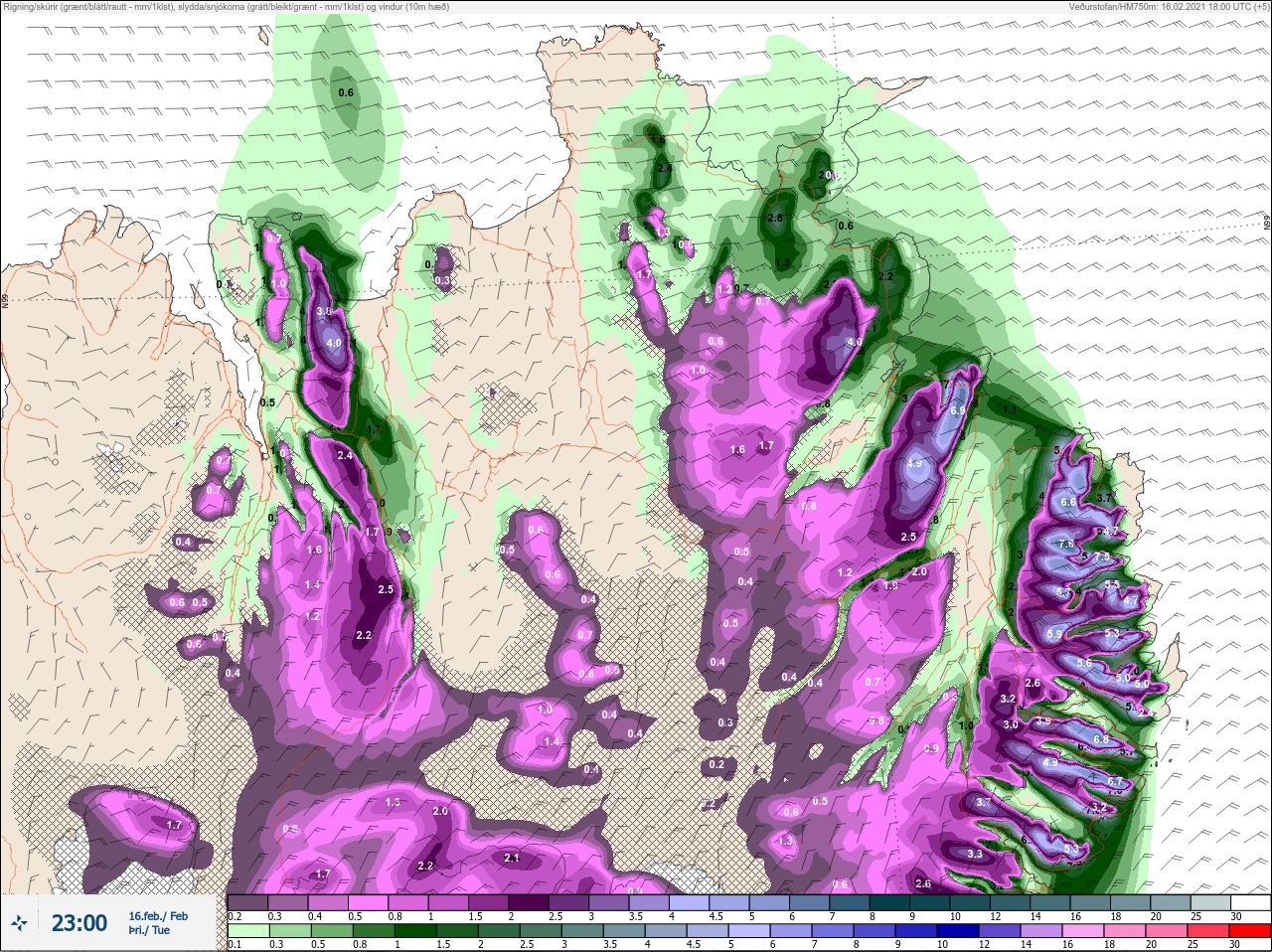Viewport: 1272px width, 952px height.
Task: Click the 3.0 precipitation value on the map
Action: coord(1011,724)
